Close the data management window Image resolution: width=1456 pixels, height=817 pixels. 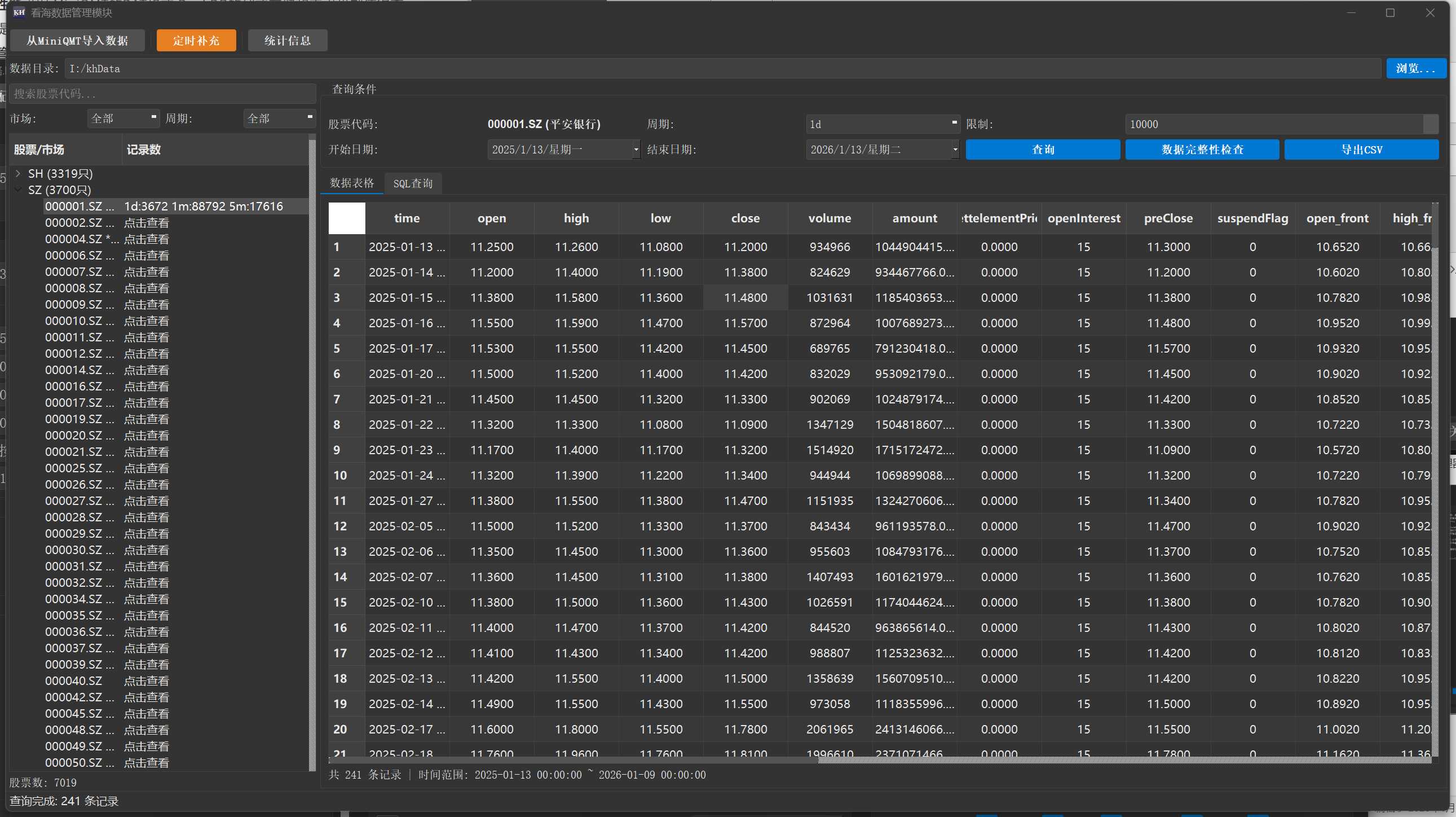[x=1429, y=12]
